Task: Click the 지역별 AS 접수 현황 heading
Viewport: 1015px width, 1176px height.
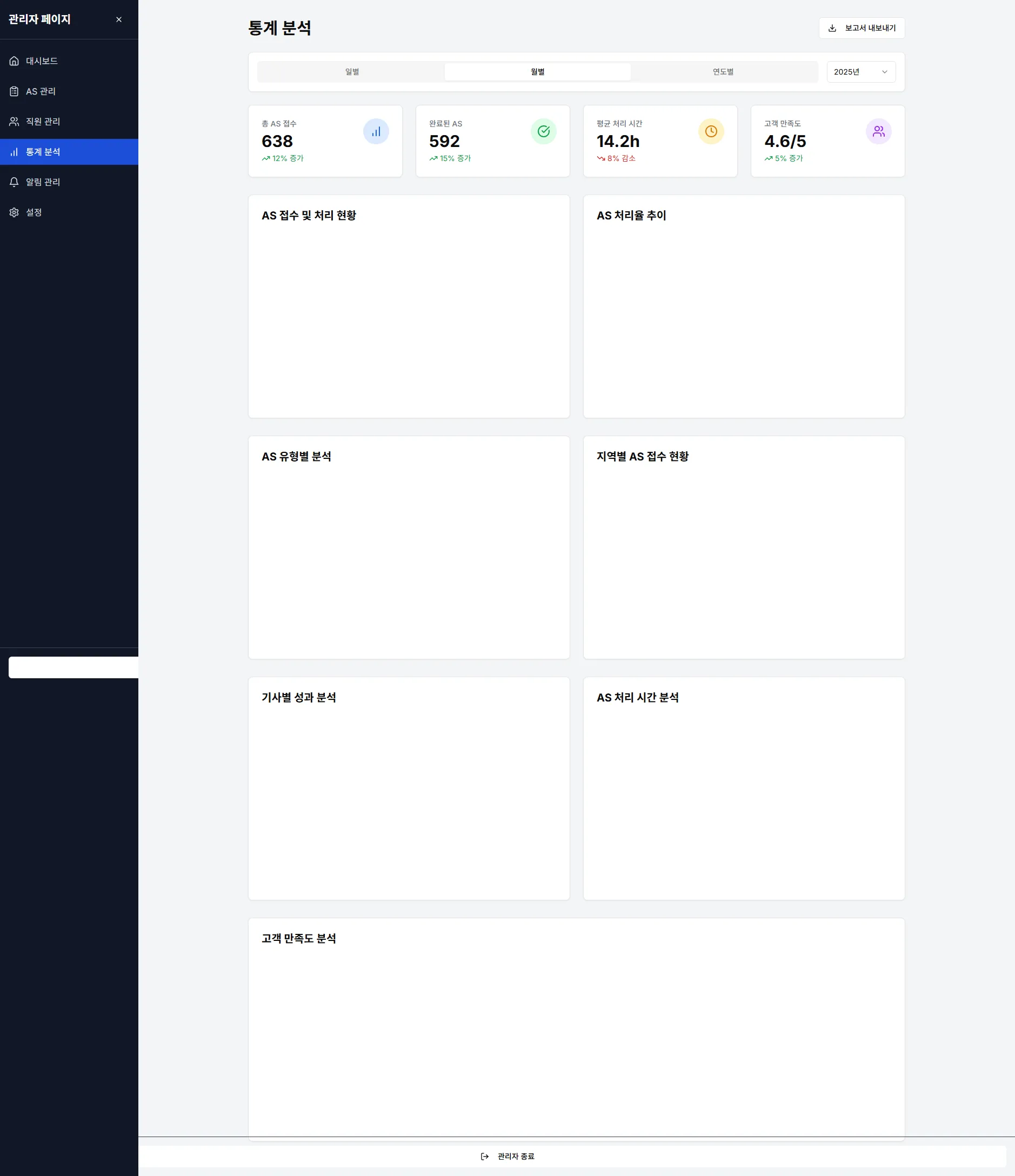Action: click(x=642, y=456)
